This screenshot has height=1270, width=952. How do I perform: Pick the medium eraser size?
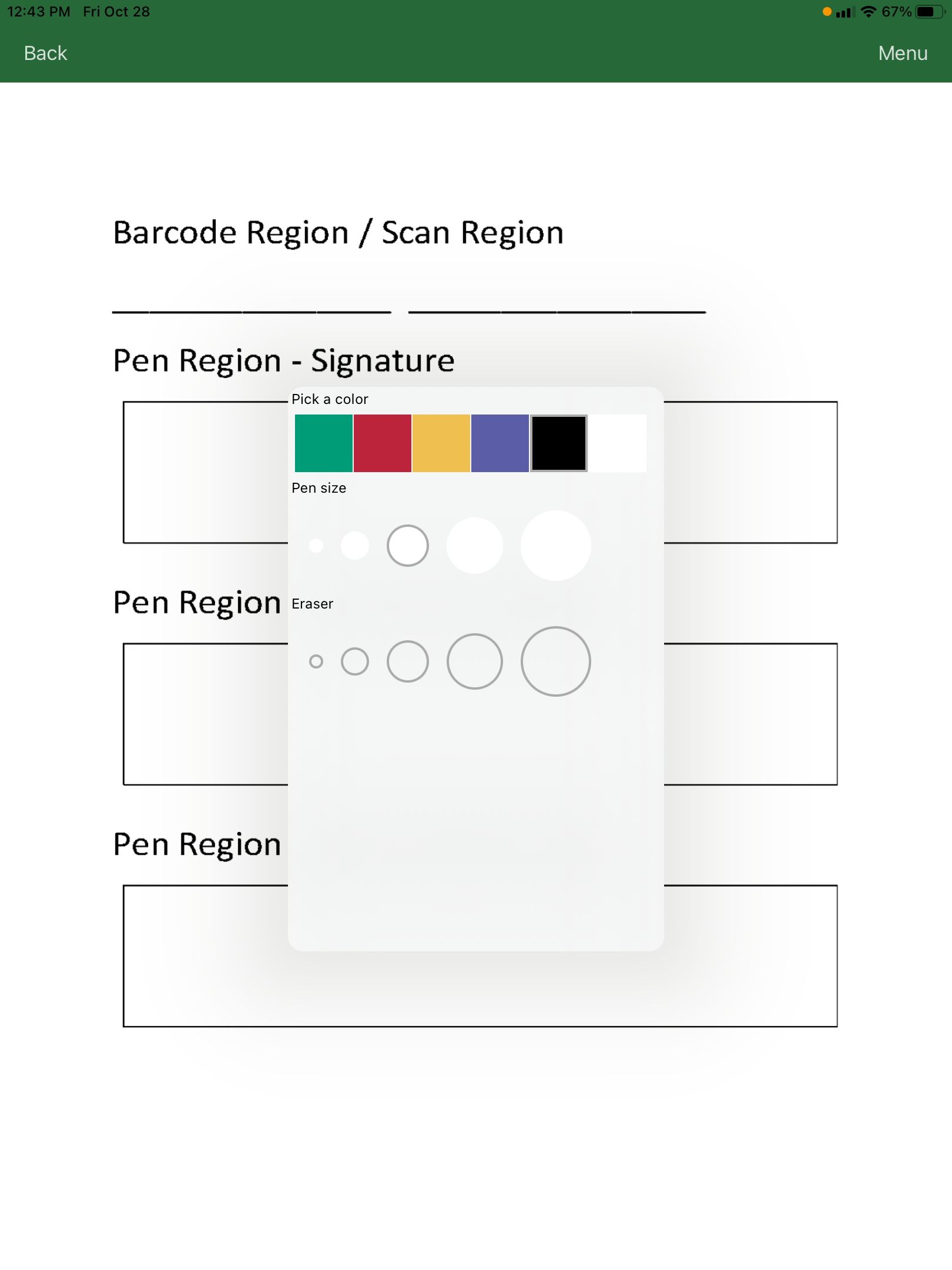408,661
